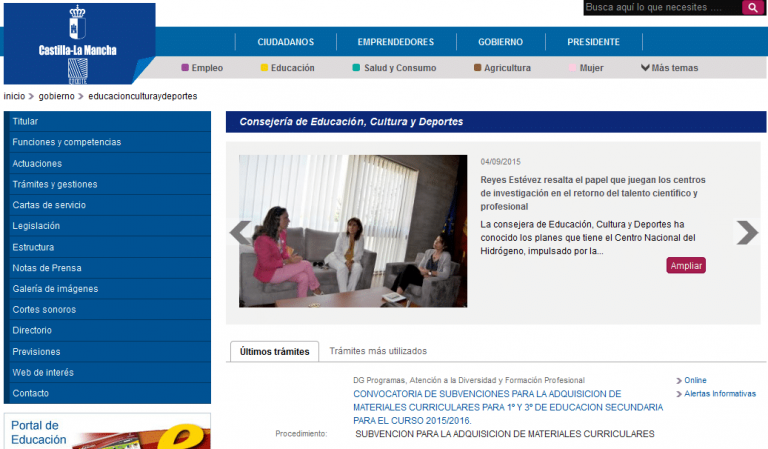The width and height of the screenshot is (768, 449).
Task: Show the next news slide arrow
Action: [x=746, y=232]
